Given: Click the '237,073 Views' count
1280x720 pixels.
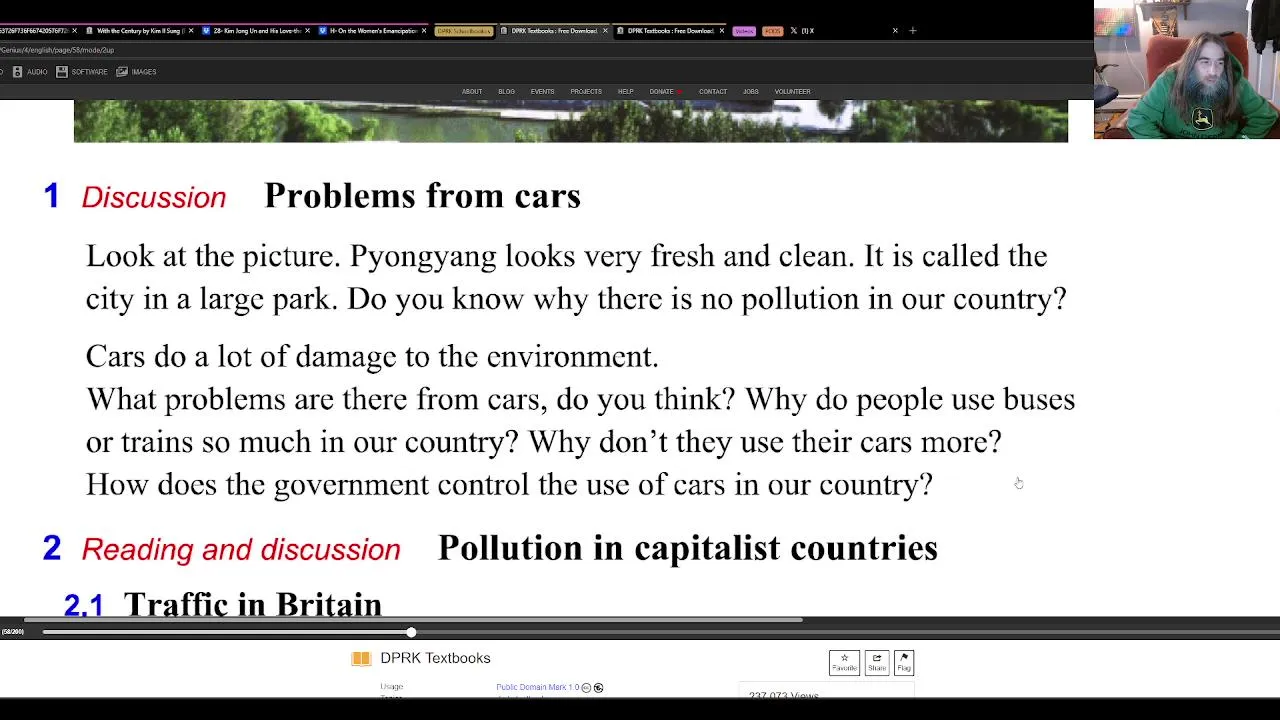Looking at the screenshot, I should point(784,695).
